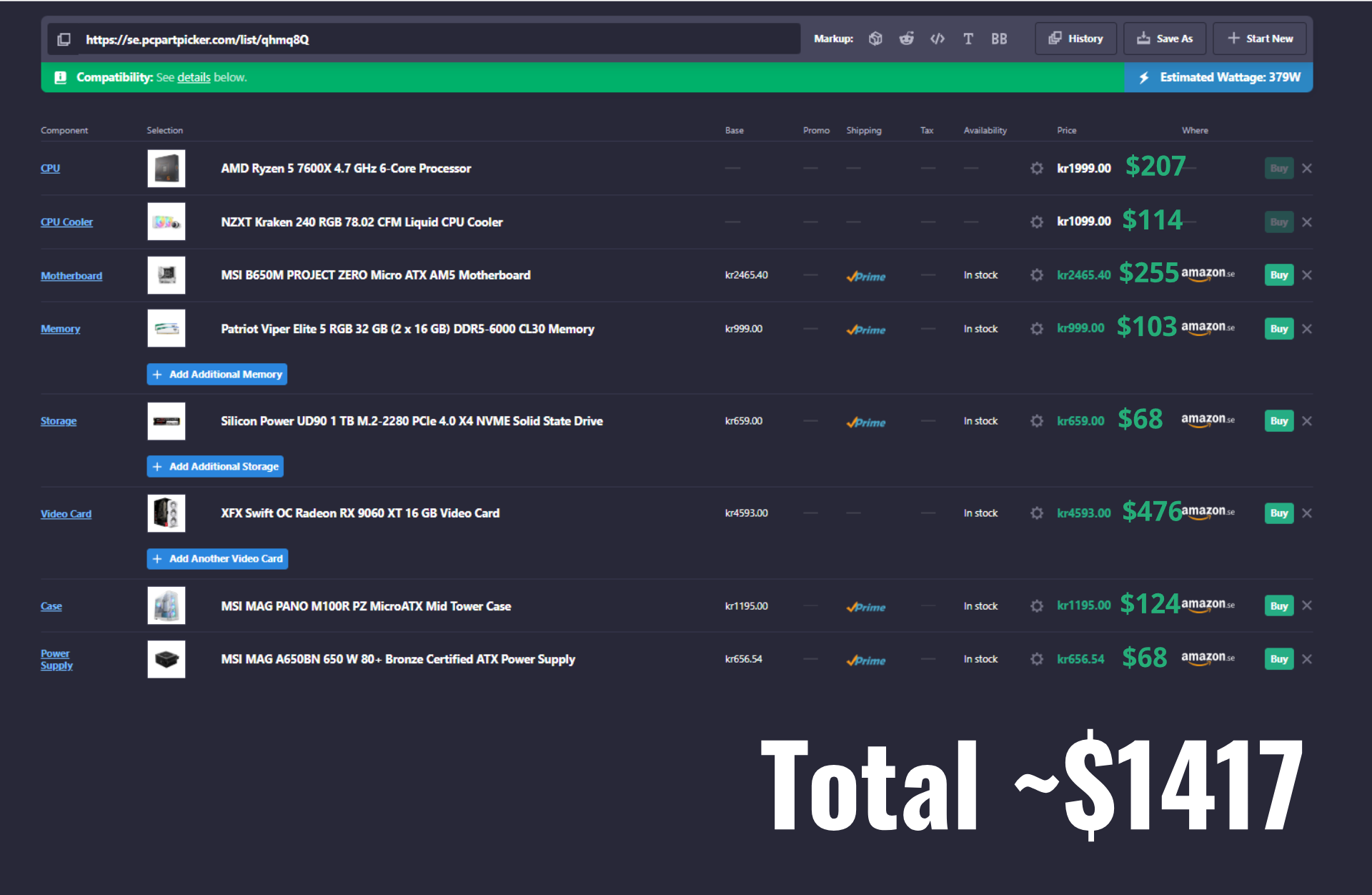The height and width of the screenshot is (895, 1372).
Task: Open the Storage component link
Action: click(x=59, y=421)
